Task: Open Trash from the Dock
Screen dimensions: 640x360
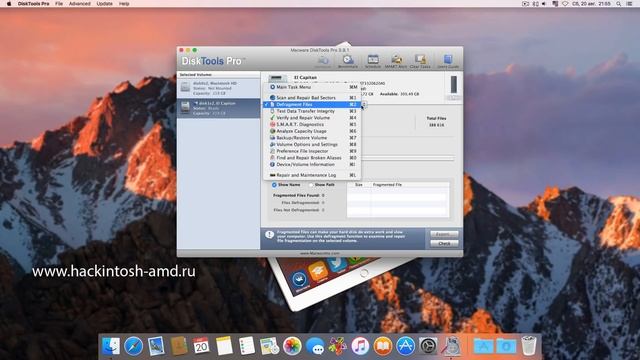Action: click(x=529, y=346)
